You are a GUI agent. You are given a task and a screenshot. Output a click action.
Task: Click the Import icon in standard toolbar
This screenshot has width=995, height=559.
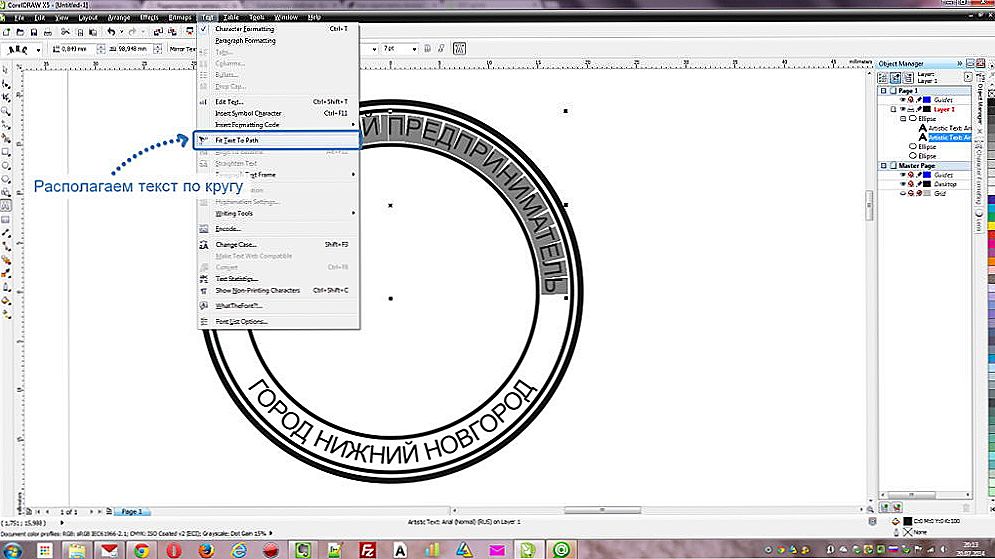coord(158,32)
